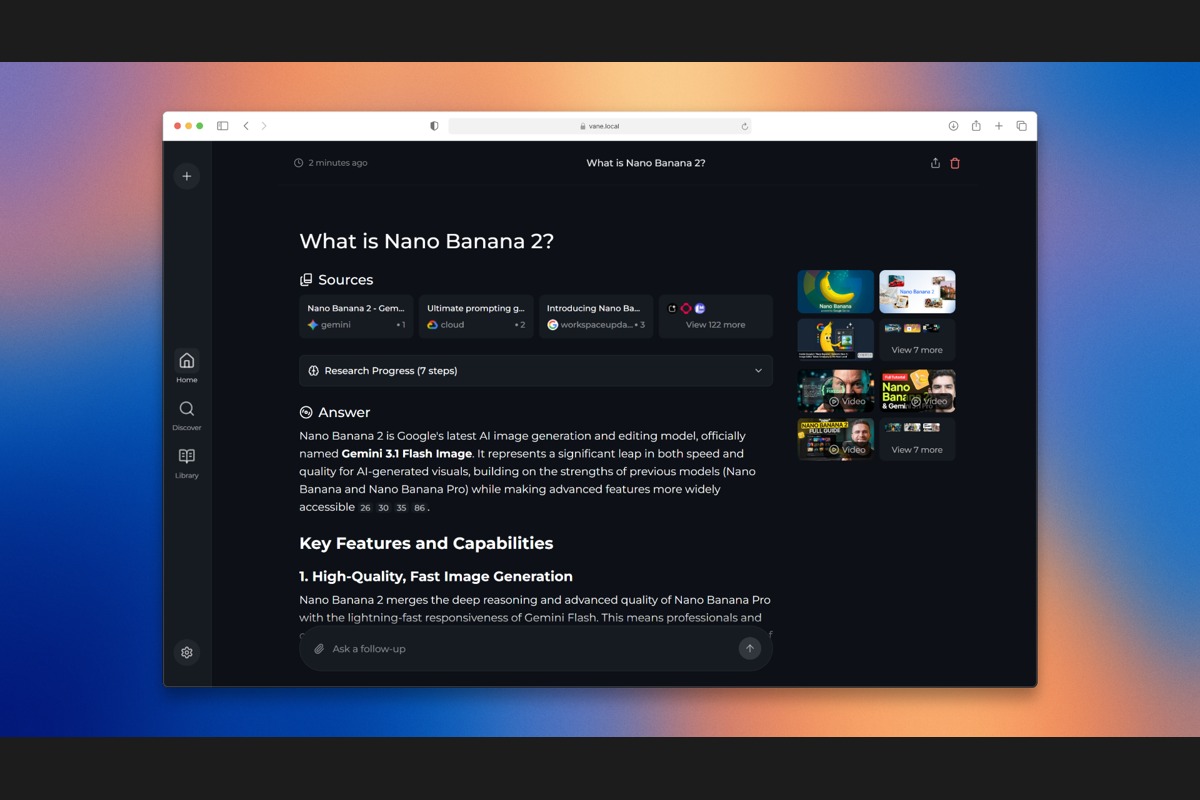Attach a file with the paperclip icon
Image resolution: width=1200 pixels, height=800 pixels.
coord(319,649)
